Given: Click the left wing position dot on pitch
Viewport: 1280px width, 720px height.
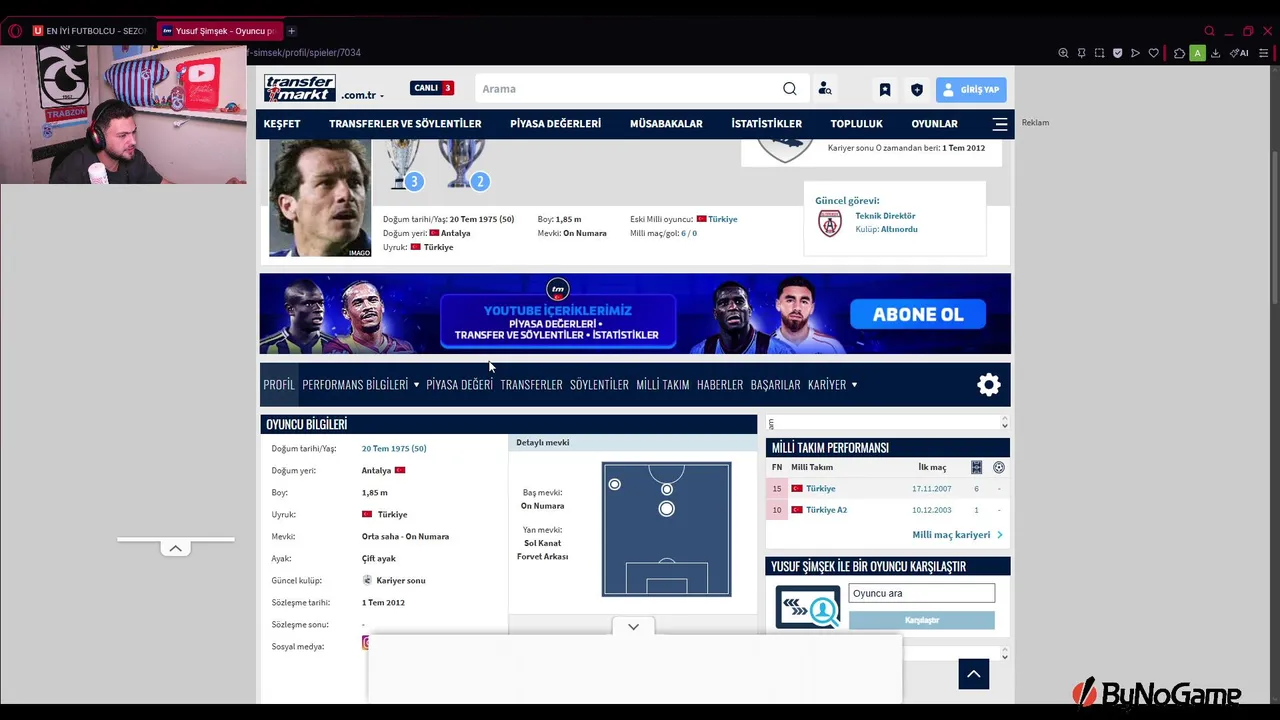Looking at the screenshot, I should click(615, 485).
